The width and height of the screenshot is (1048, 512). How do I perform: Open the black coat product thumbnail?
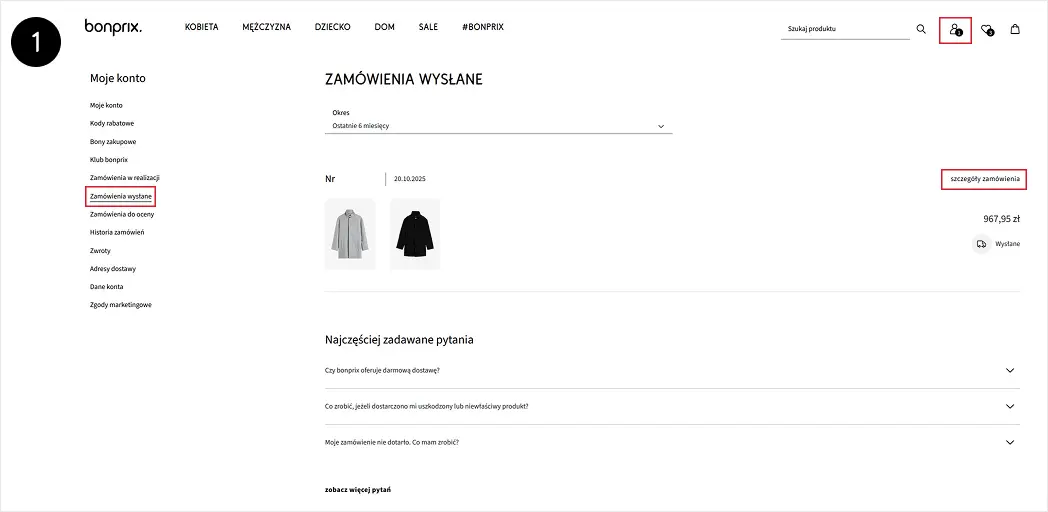click(x=414, y=234)
